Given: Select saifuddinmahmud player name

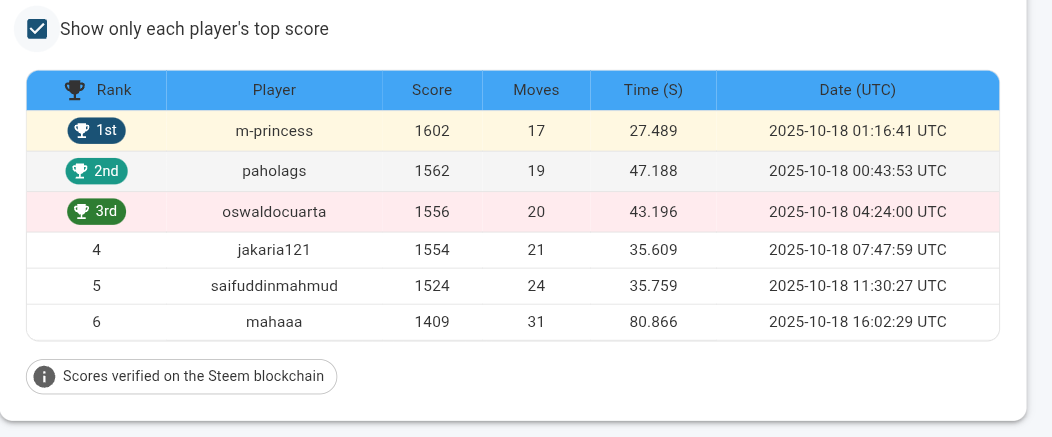Looking at the screenshot, I should tap(274, 287).
